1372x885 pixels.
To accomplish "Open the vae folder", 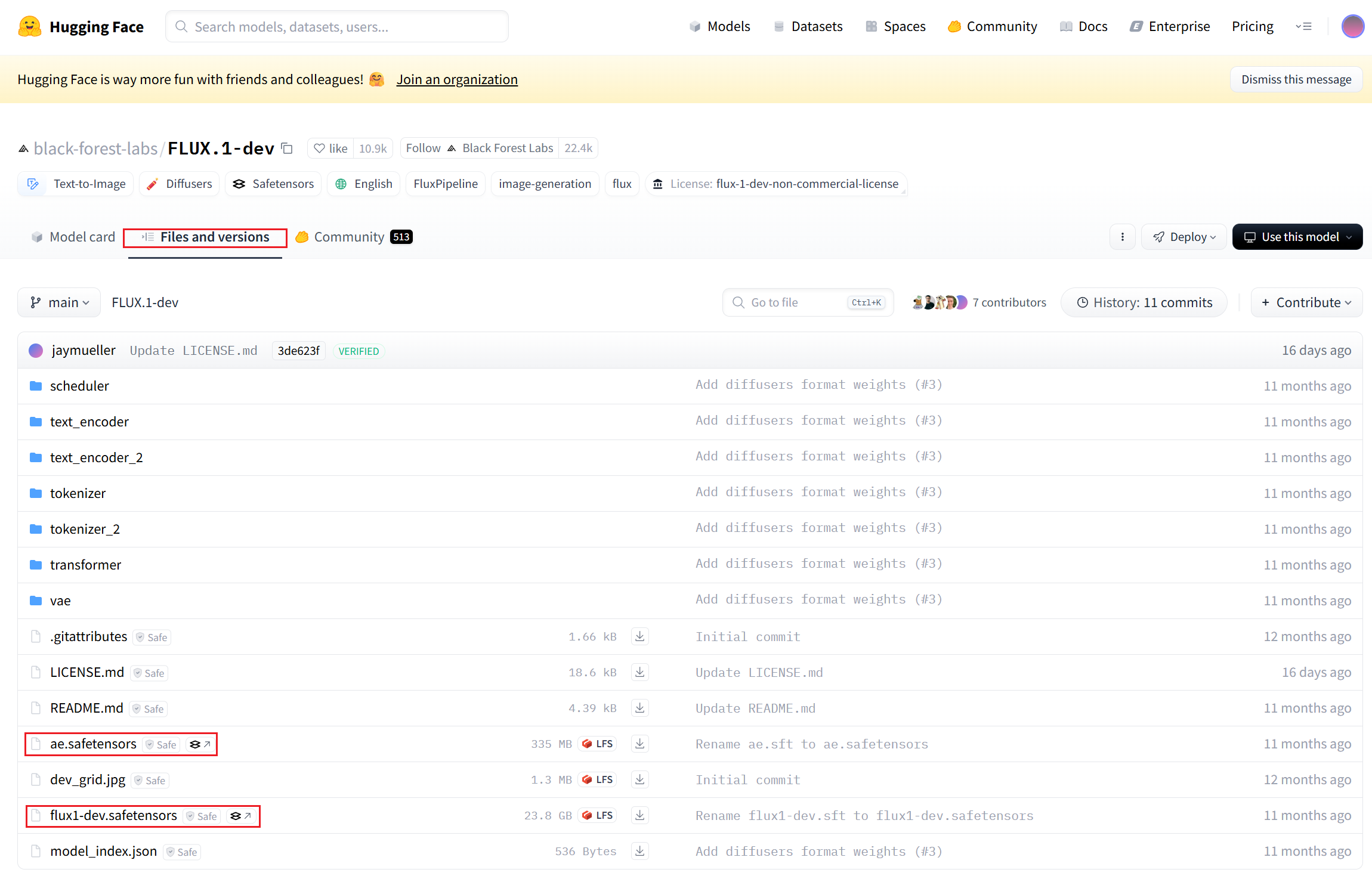I will (60, 601).
